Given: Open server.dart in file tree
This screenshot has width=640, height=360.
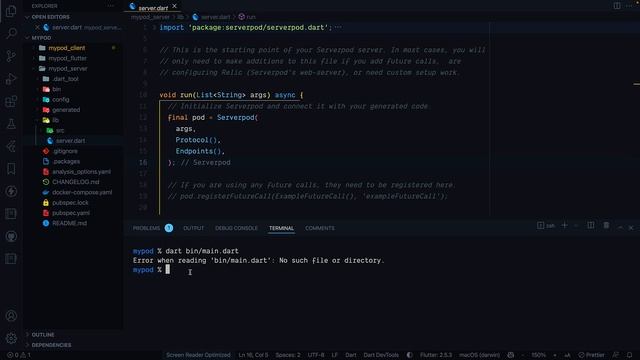Looking at the screenshot, I should pos(70,140).
